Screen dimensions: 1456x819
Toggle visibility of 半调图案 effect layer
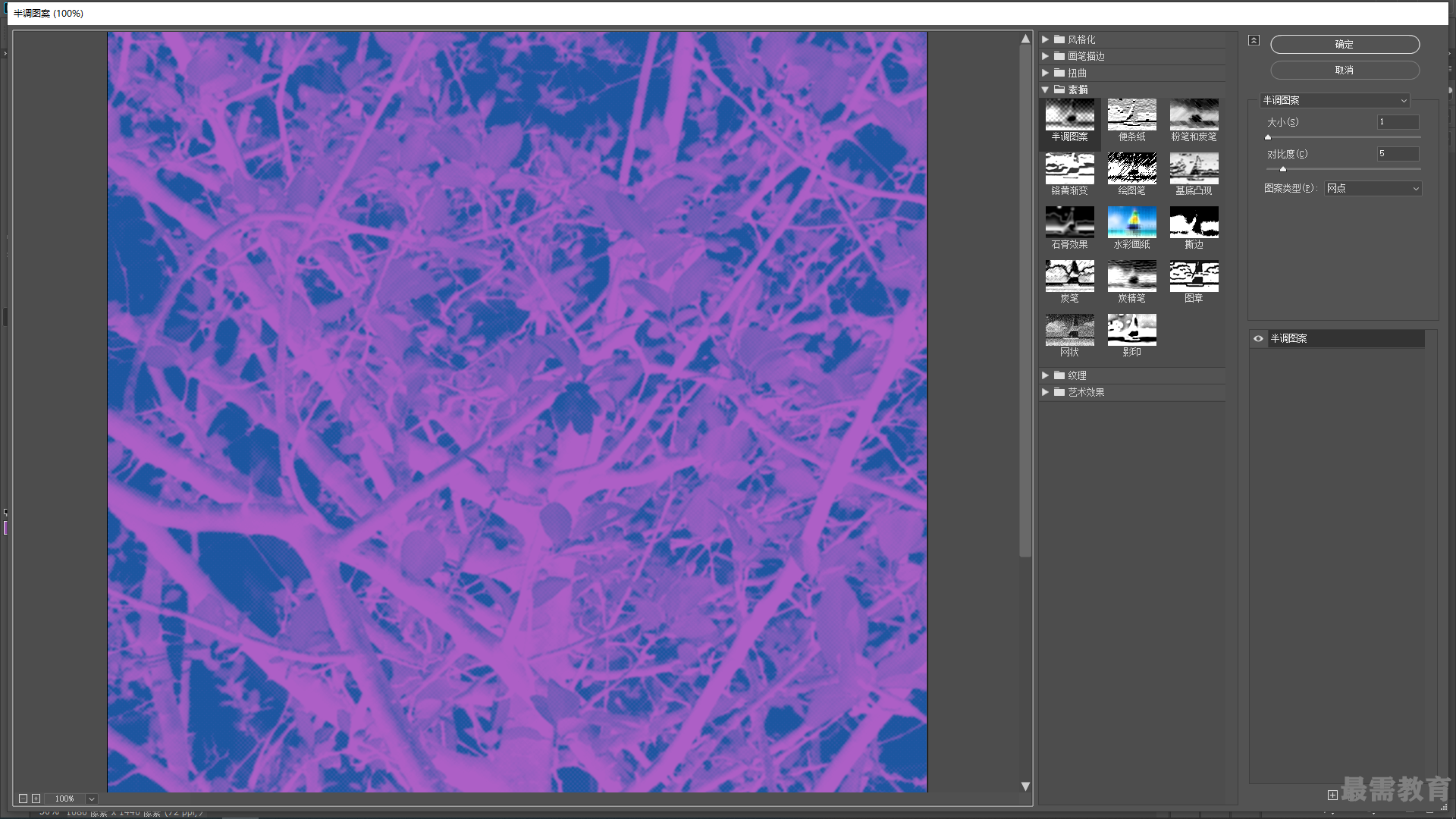click(1258, 338)
